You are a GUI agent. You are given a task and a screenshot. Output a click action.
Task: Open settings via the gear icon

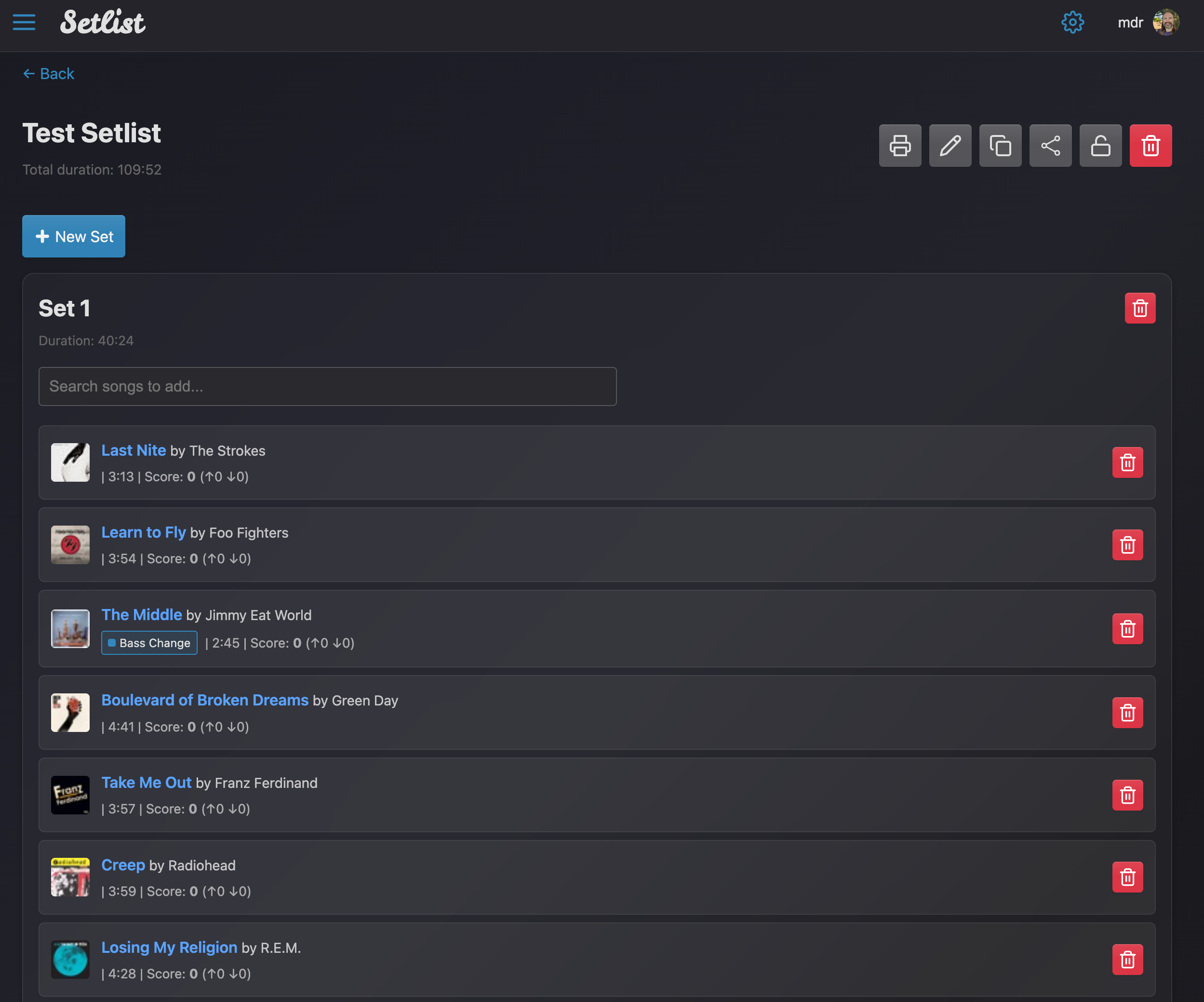1072,23
